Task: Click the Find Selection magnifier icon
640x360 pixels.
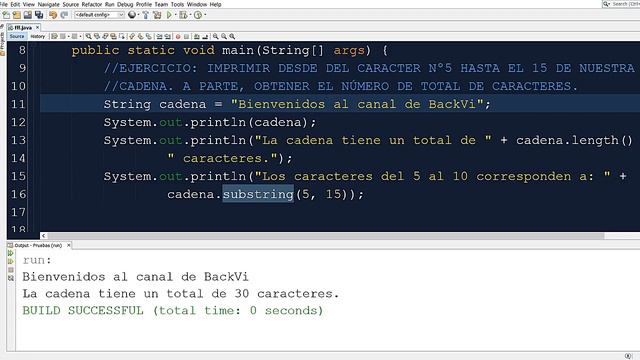Action: 89,36
